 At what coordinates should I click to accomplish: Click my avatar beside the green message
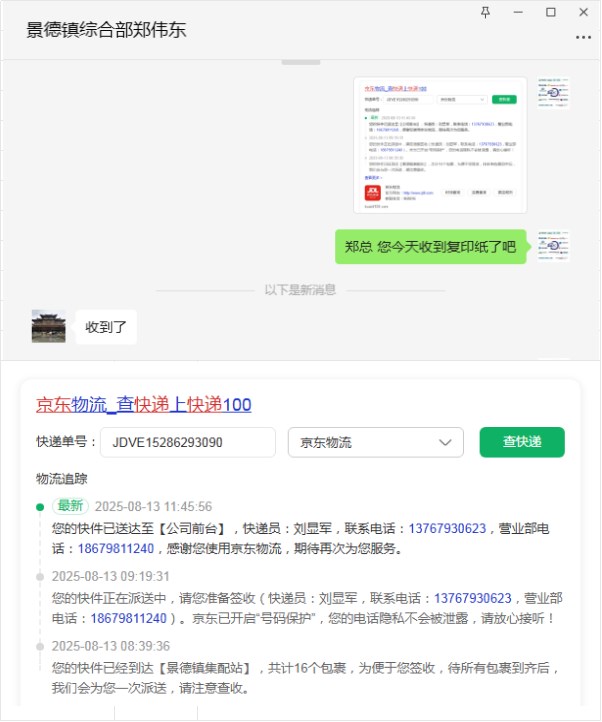tap(553, 246)
